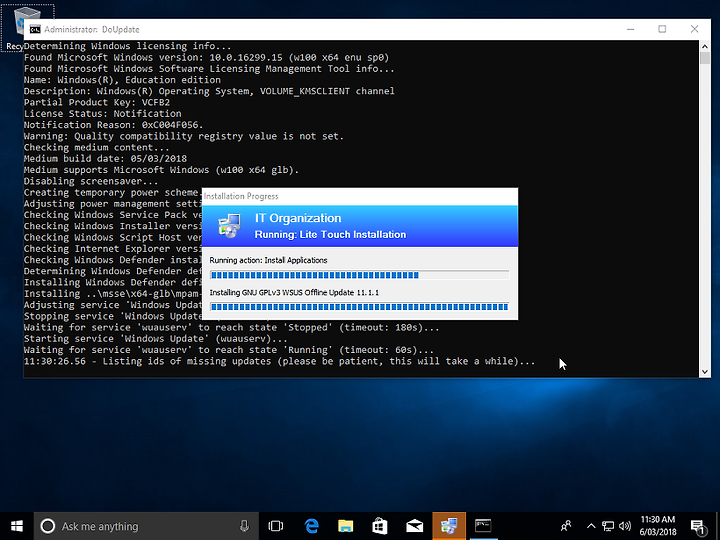
Task: Click the 'License Status: Notification' line
Action: (x=102, y=113)
